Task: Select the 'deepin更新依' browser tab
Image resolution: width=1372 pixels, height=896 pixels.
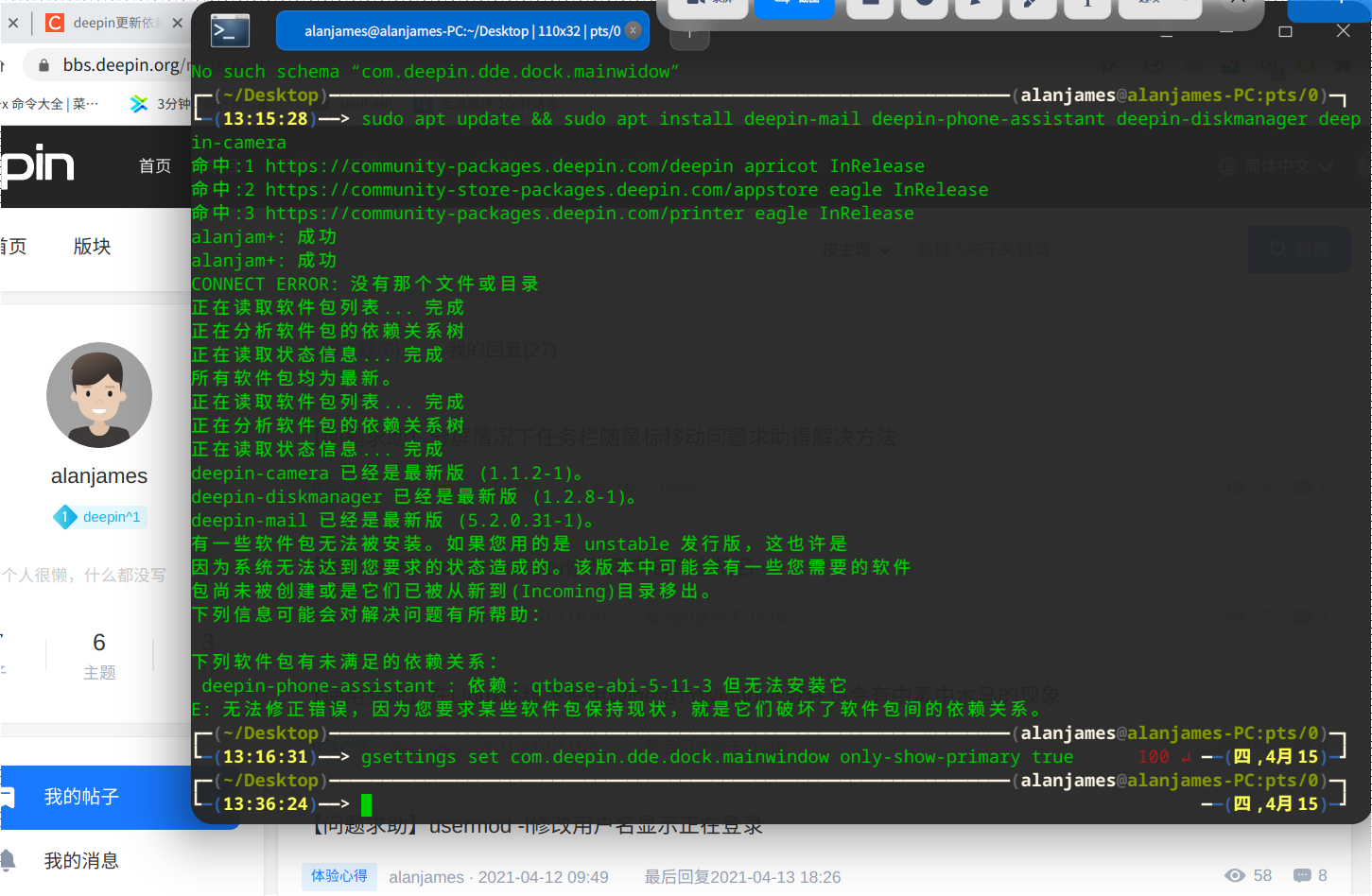Action: (113, 23)
